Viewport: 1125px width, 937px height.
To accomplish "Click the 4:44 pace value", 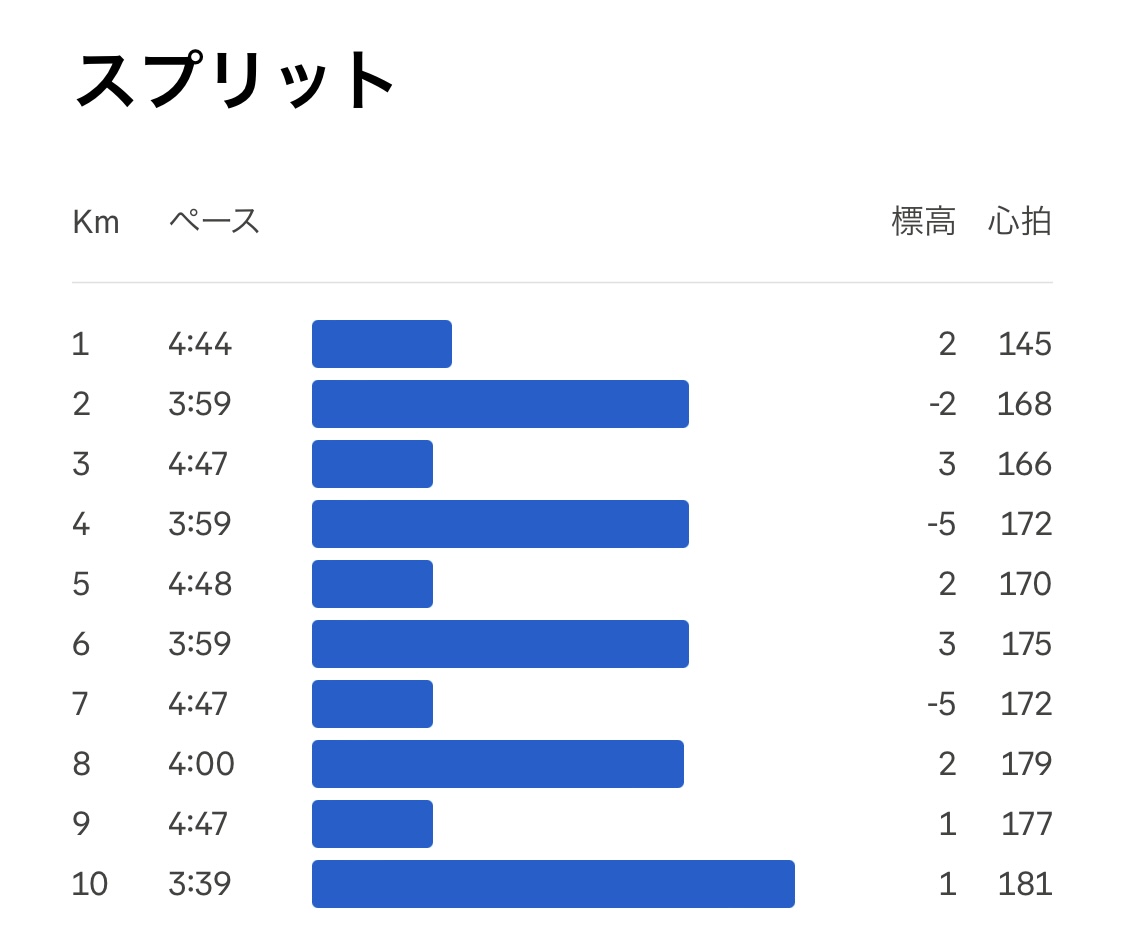I will point(199,344).
